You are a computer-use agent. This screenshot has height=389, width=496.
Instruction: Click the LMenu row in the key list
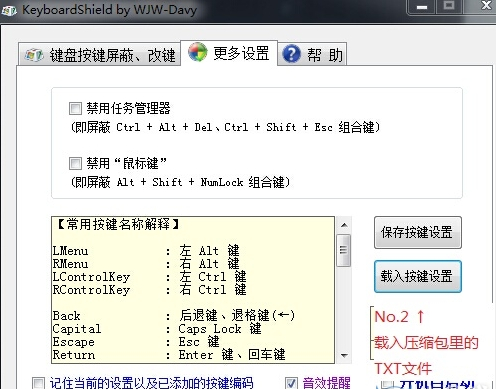146,251
